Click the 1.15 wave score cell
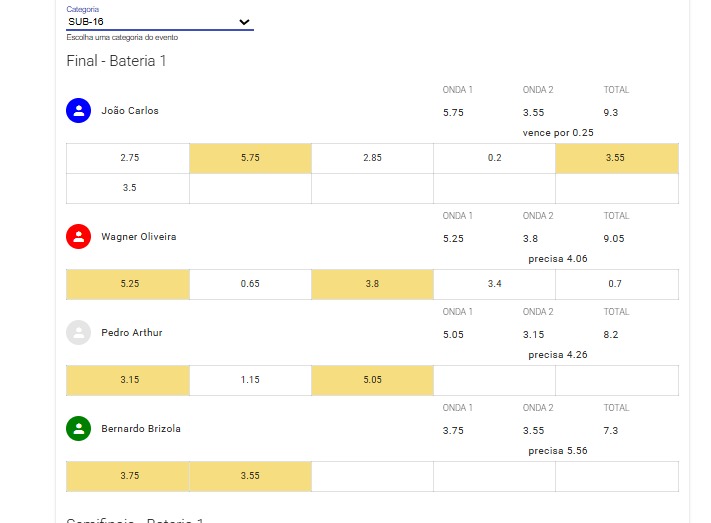Image resolution: width=711 pixels, height=523 pixels. coord(250,380)
